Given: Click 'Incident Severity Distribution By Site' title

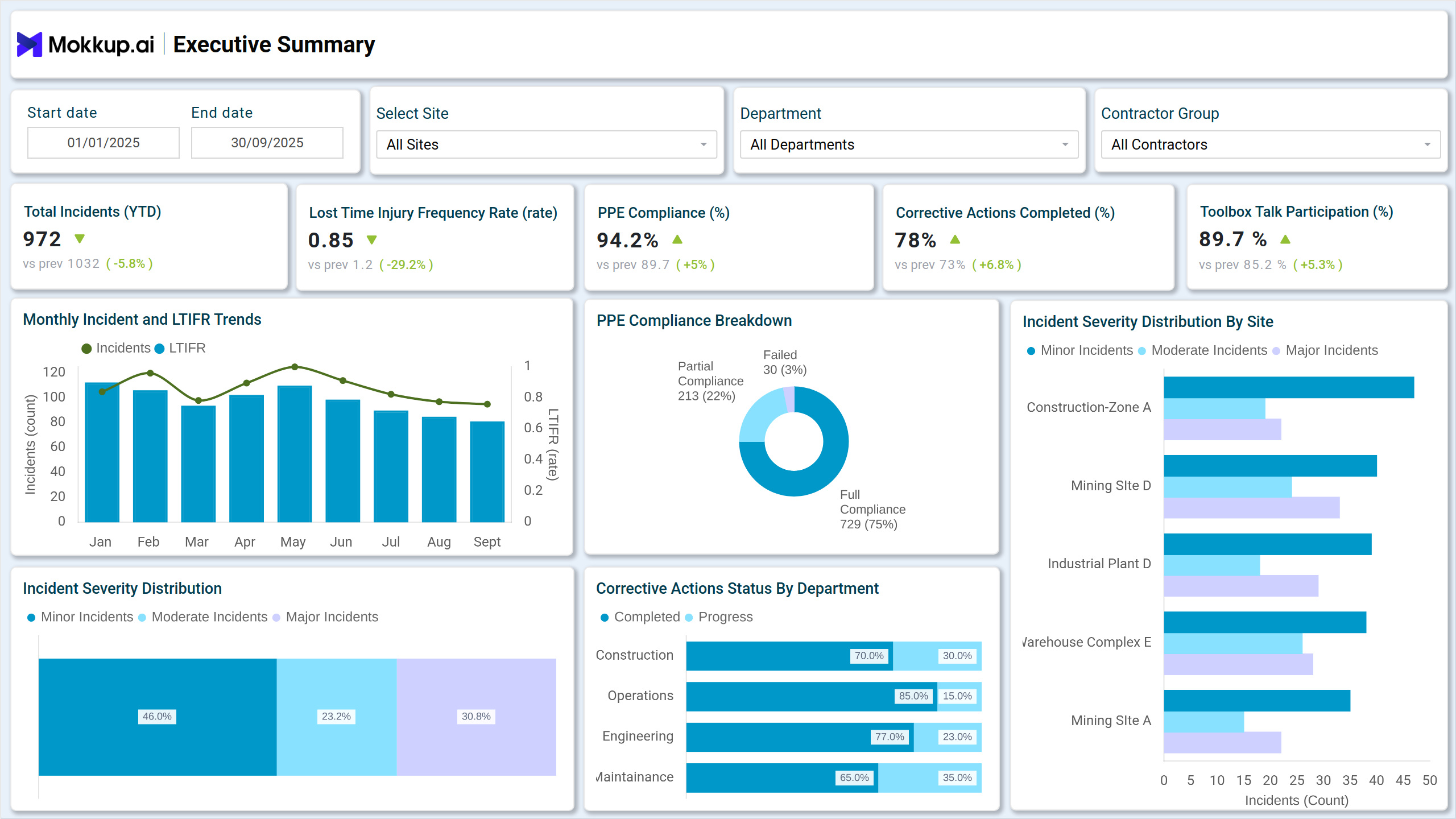Looking at the screenshot, I should tap(1148, 322).
